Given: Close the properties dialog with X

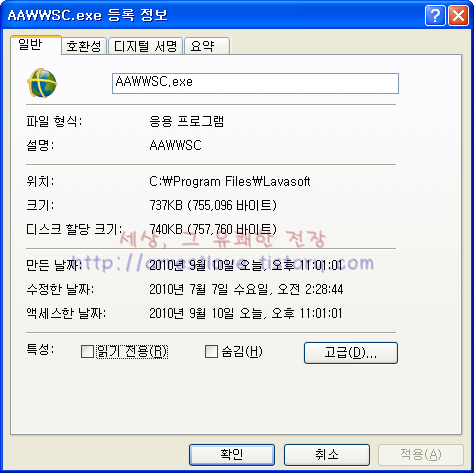Looking at the screenshot, I should coord(458,15).
